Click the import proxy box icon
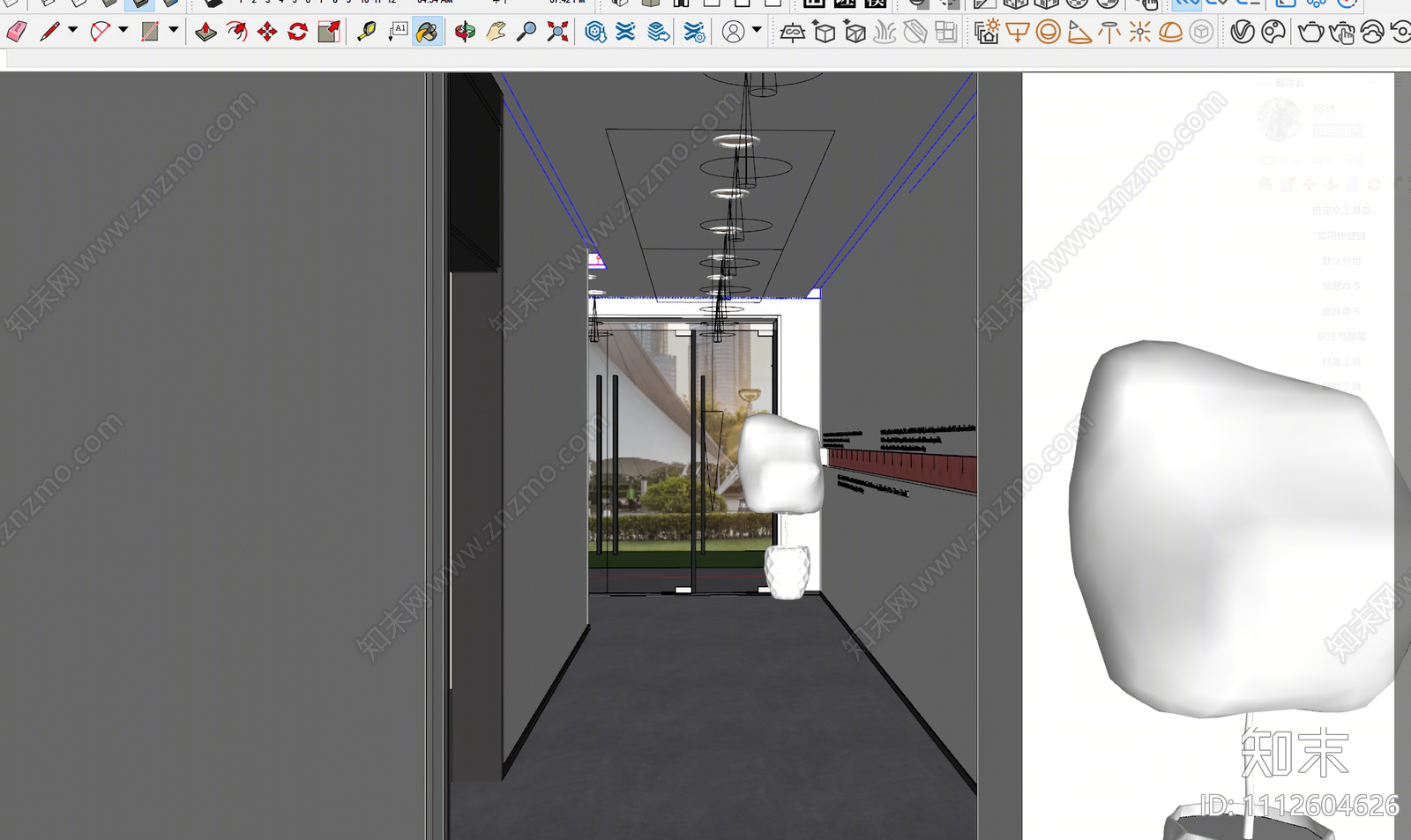 [x=855, y=33]
